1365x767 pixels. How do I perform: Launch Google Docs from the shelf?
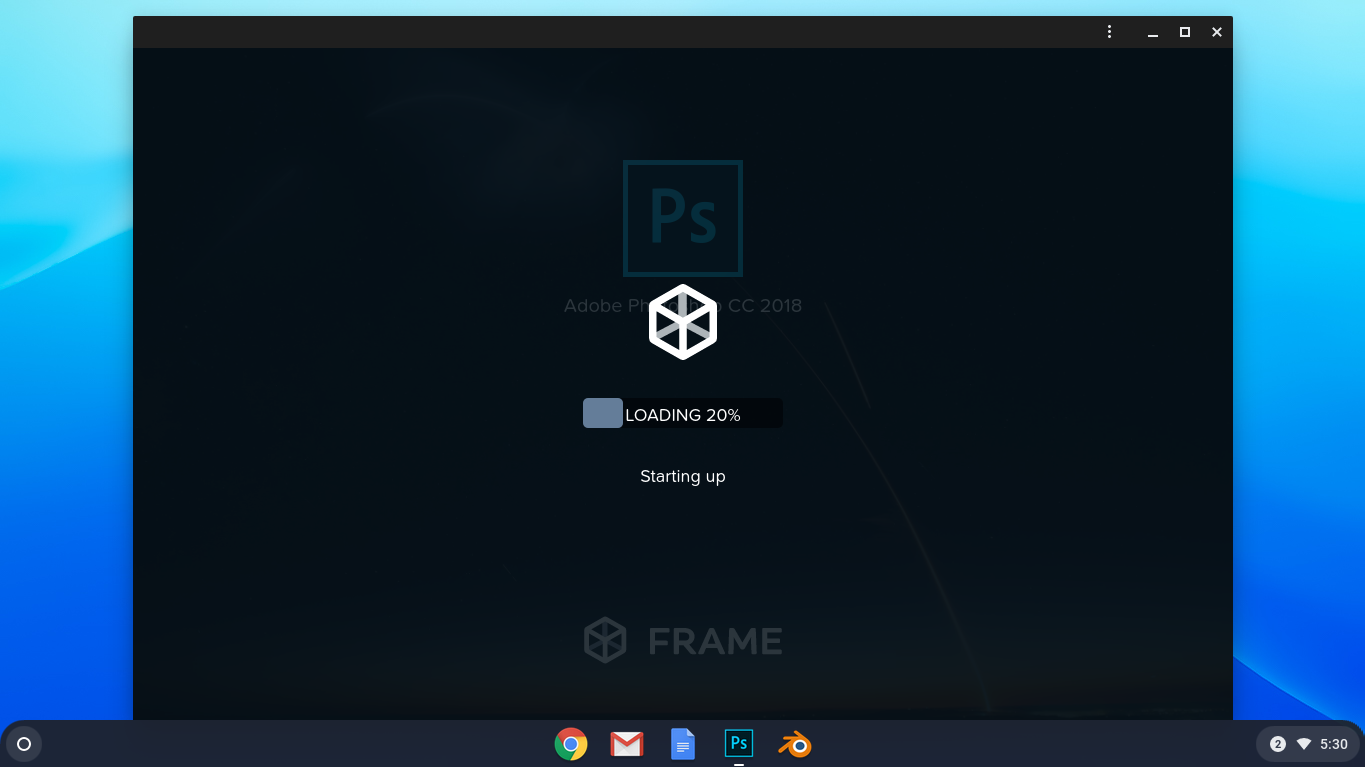point(682,743)
